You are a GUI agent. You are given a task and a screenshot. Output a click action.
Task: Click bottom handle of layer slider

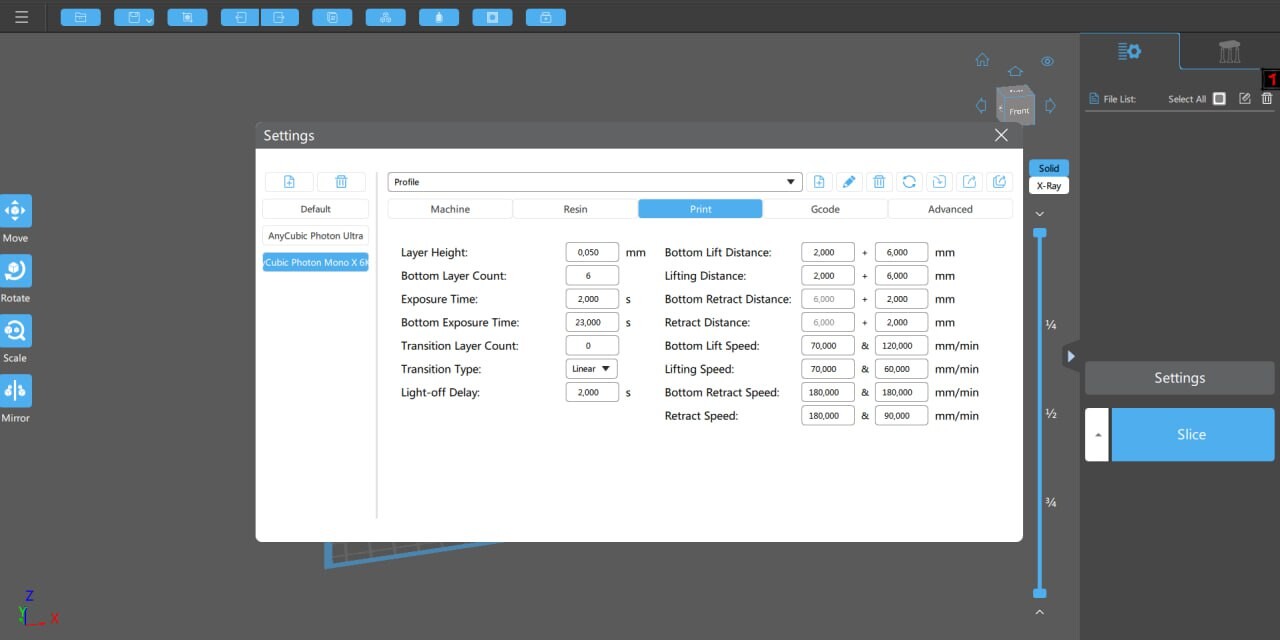pos(1040,593)
